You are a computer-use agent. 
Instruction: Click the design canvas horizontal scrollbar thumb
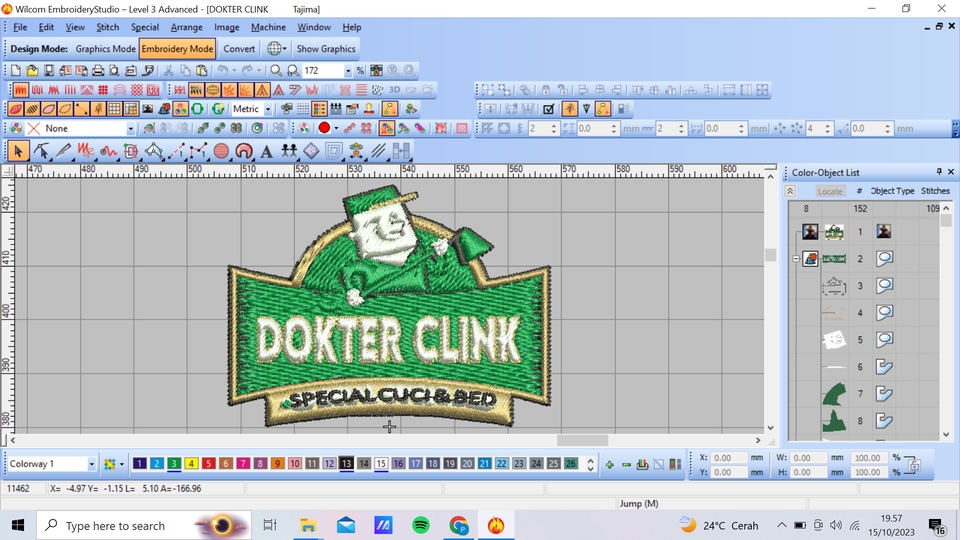point(582,440)
